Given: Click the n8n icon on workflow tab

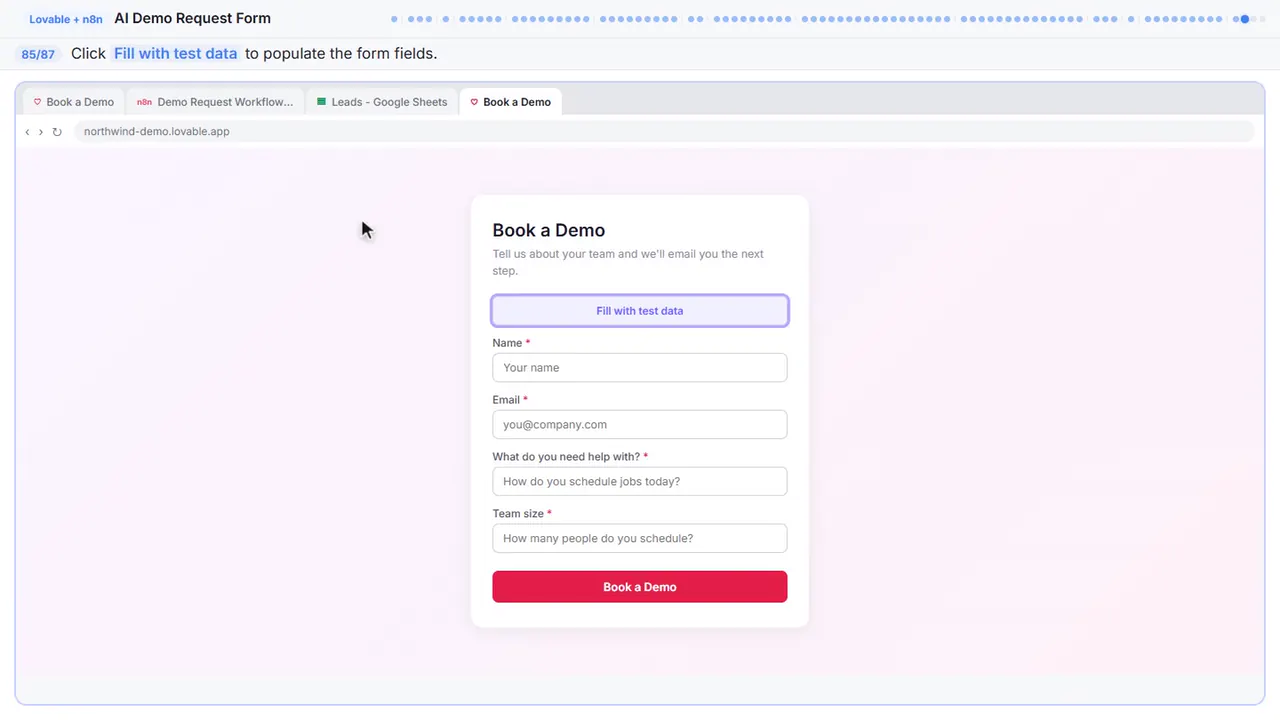Looking at the screenshot, I should pos(144,102).
